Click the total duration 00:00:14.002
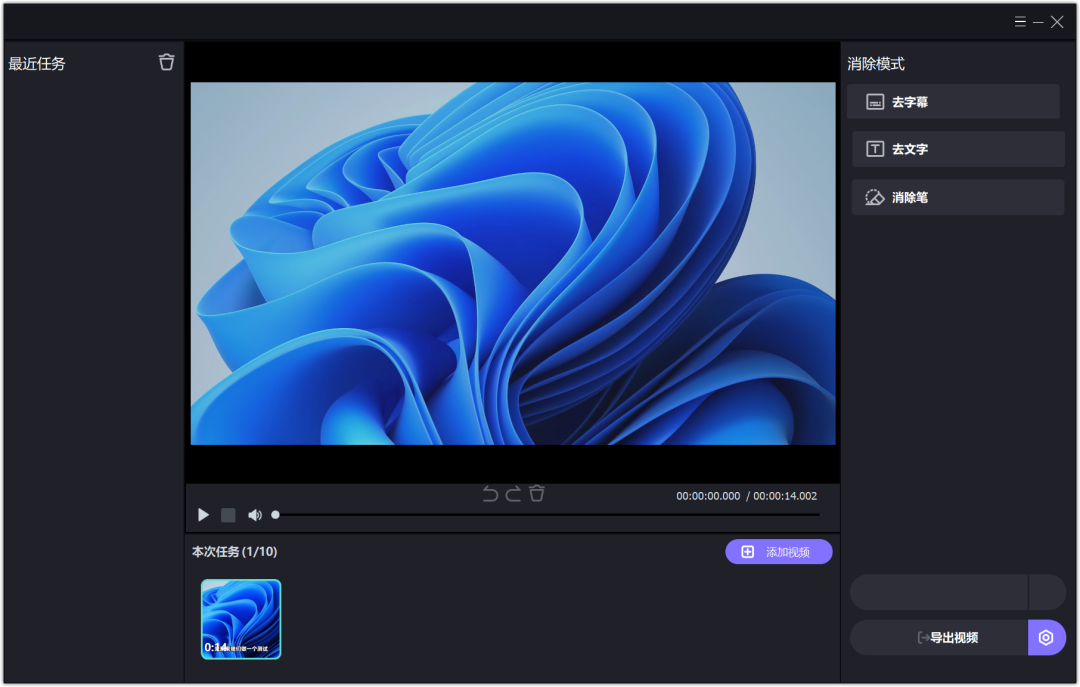 [785, 496]
